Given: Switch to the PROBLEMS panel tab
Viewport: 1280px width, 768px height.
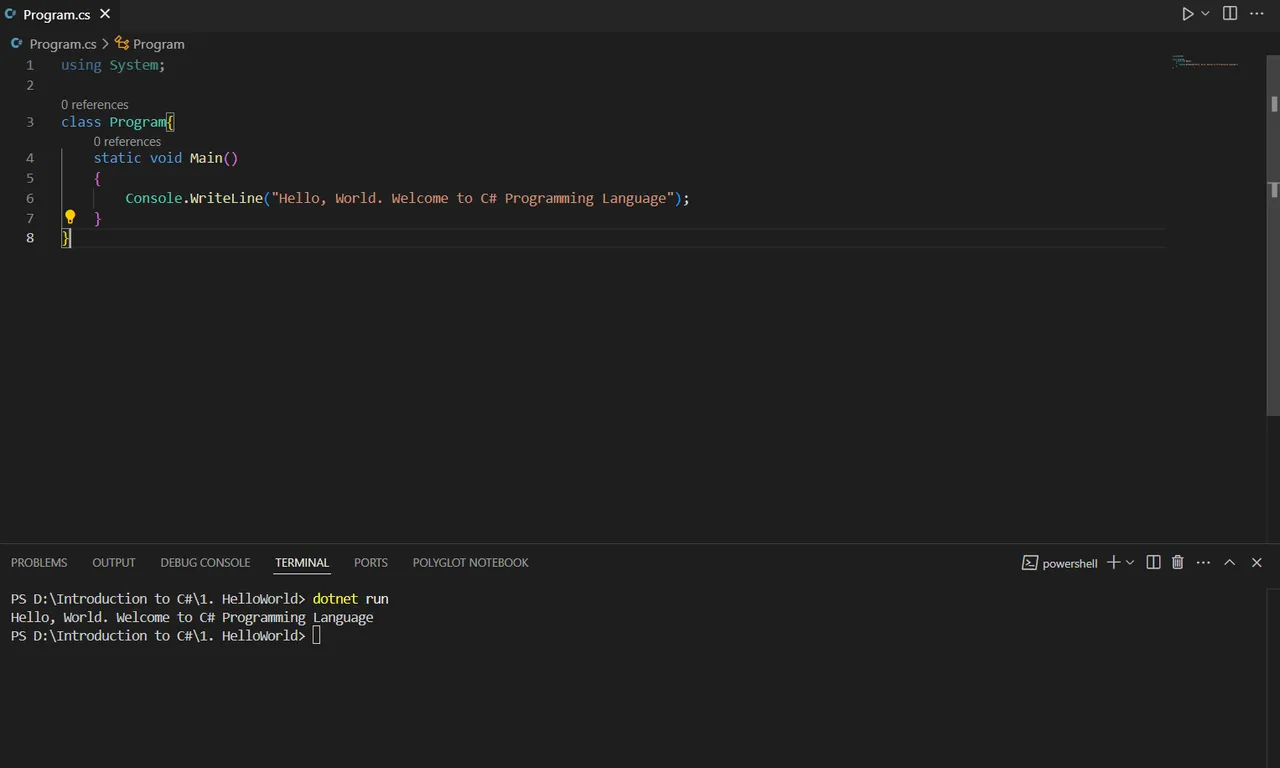Looking at the screenshot, I should [39, 563].
